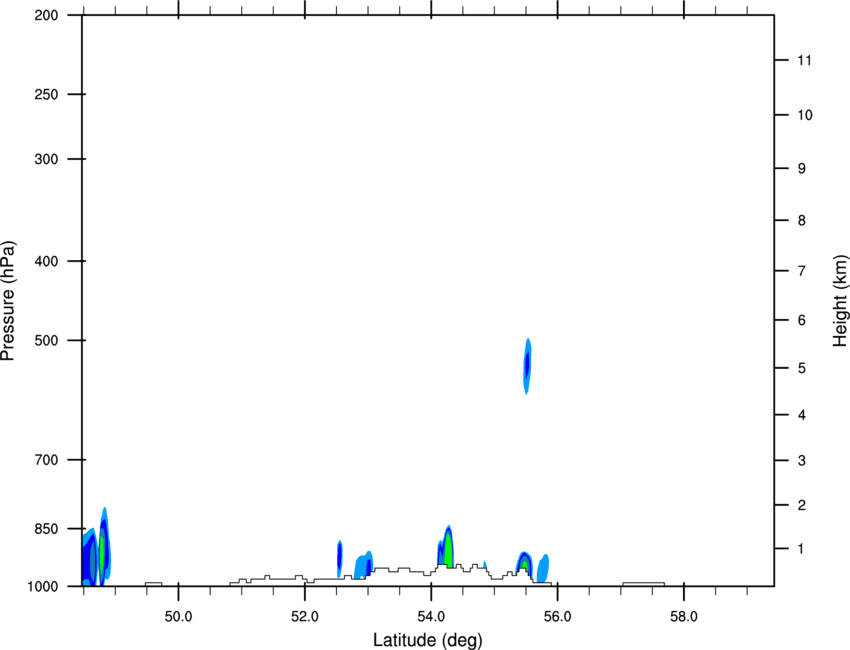Click the light blue plume near latitude 53.0

[363, 565]
